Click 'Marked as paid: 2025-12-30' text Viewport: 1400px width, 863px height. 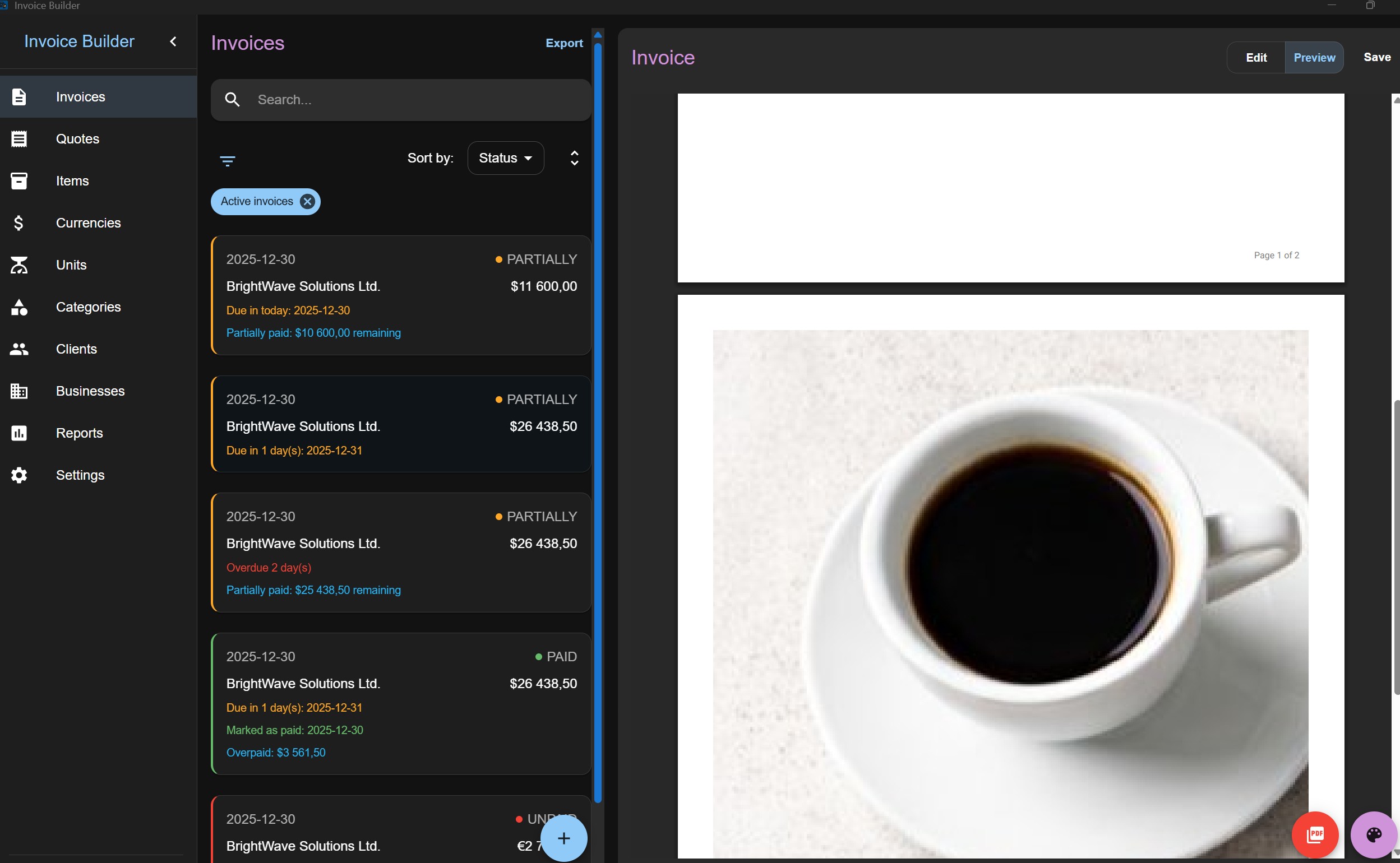coord(294,730)
